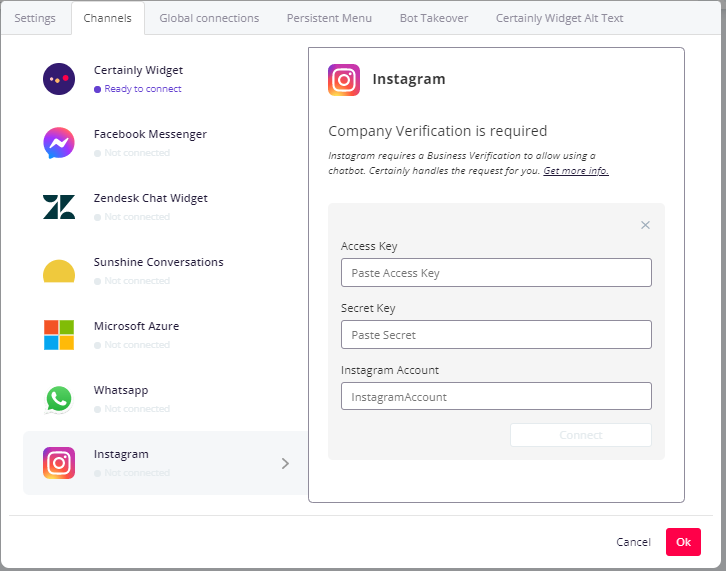Viewport: 726px width, 571px height.
Task: Switch to Certainly Widget Alt Text tab
Action: (x=559, y=18)
